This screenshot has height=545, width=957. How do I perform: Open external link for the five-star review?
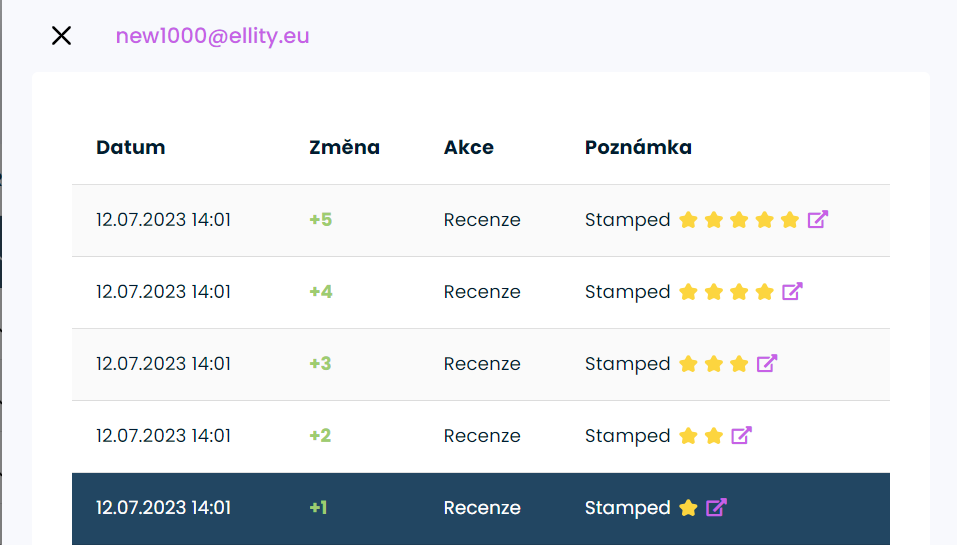pyautogui.click(x=817, y=220)
